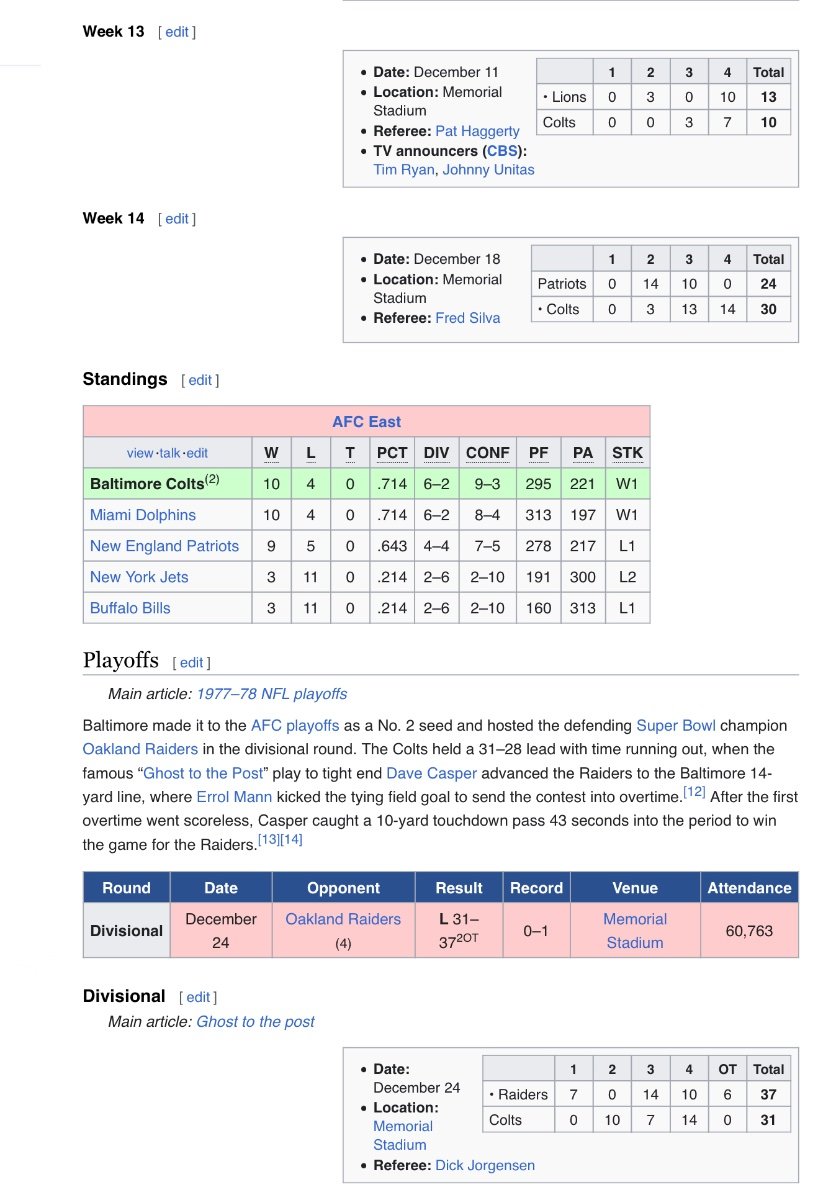Click the edit link beside Standings
Image resolution: width=836 pixels, height=1200 pixels.
point(200,380)
